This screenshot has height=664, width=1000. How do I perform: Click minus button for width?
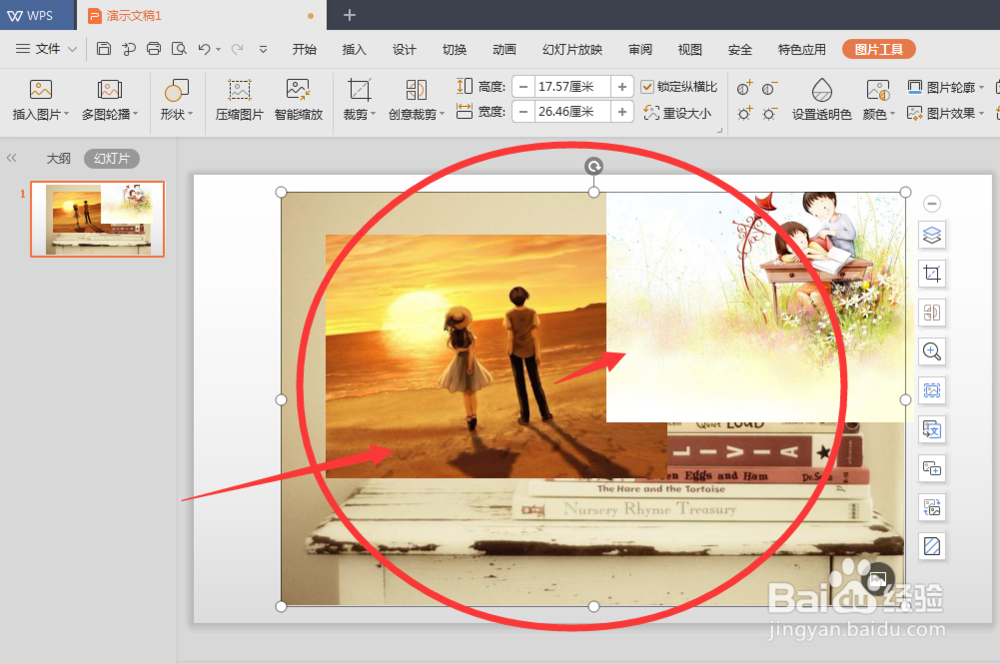[524, 112]
